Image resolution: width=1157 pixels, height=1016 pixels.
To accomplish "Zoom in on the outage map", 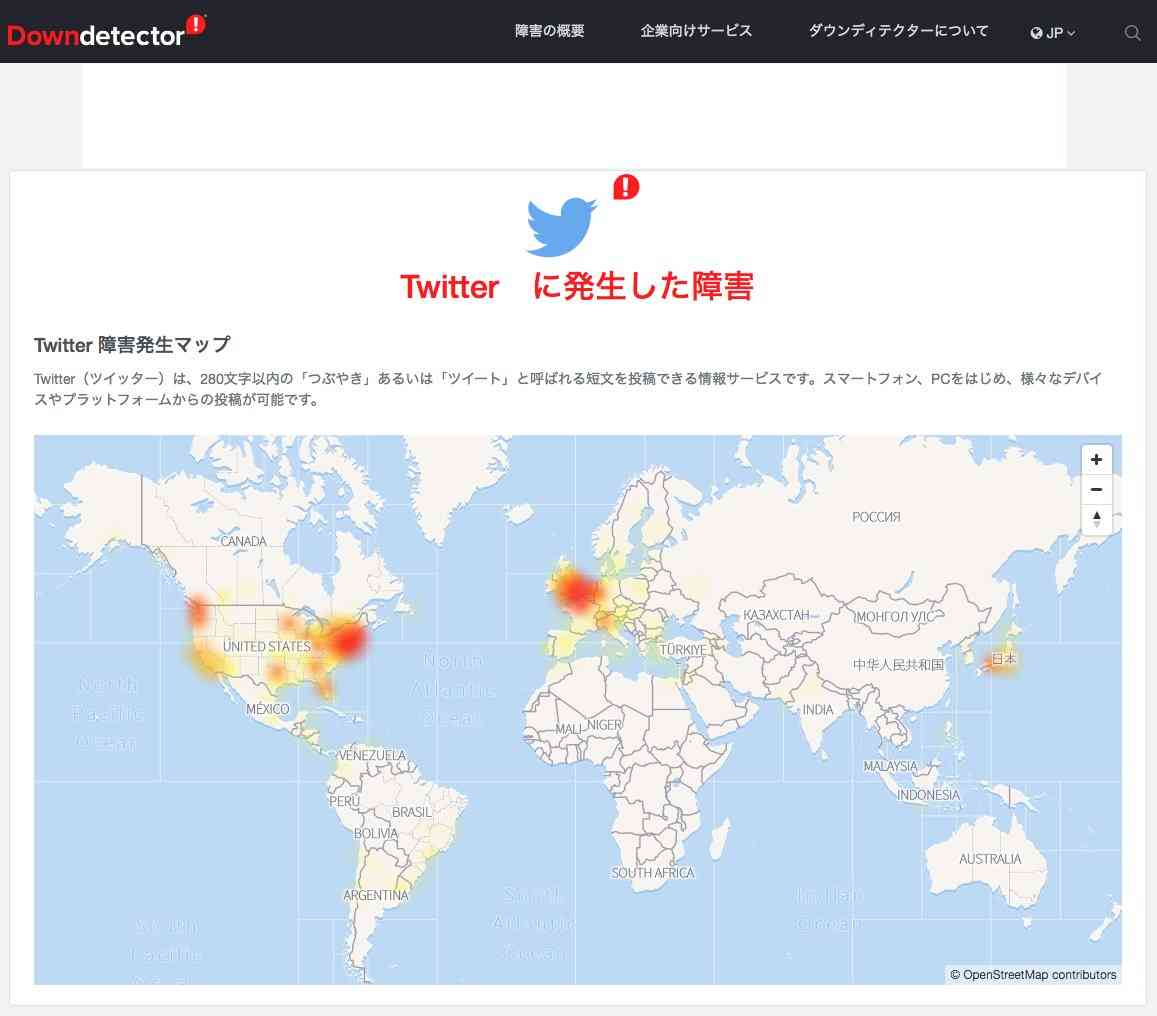I will tap(1096, 460).
